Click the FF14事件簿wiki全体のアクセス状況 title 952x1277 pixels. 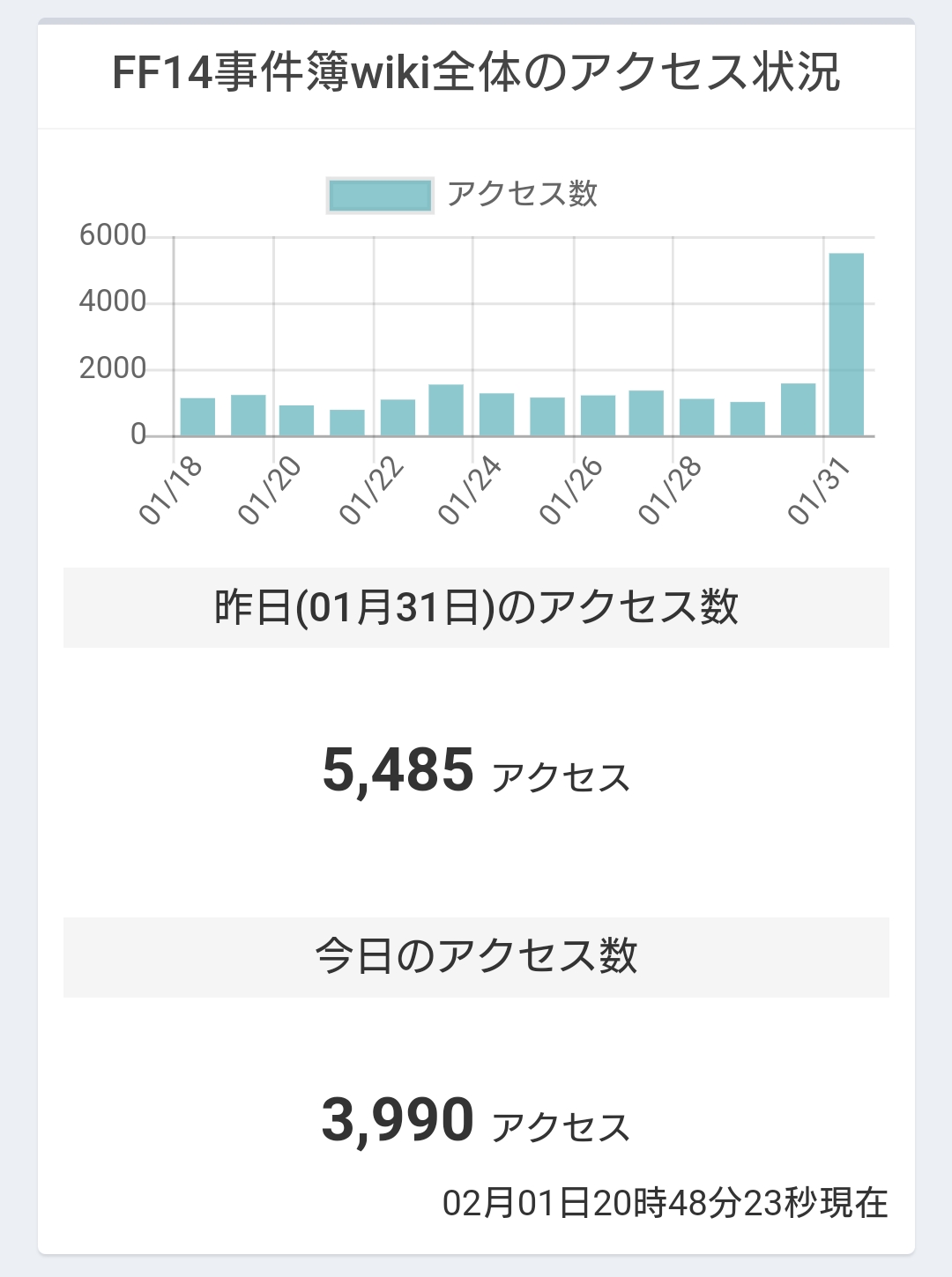point(476,73)
